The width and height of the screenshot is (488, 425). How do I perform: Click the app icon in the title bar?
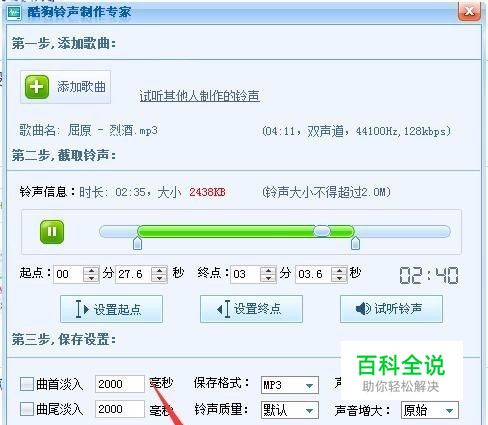(x=14, y=13)
